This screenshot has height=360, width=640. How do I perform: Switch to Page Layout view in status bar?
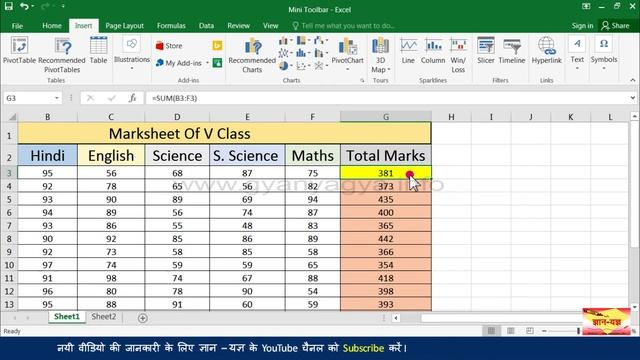(510, 331)
